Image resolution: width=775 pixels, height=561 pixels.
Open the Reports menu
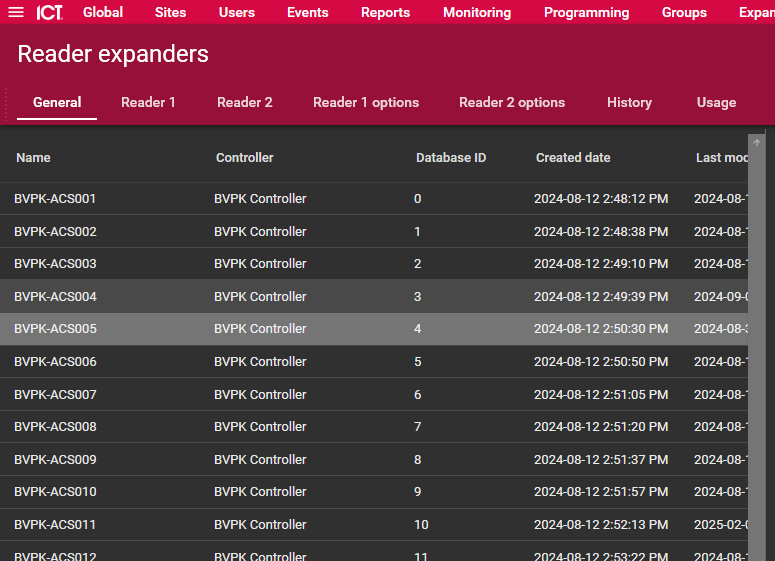386,12
